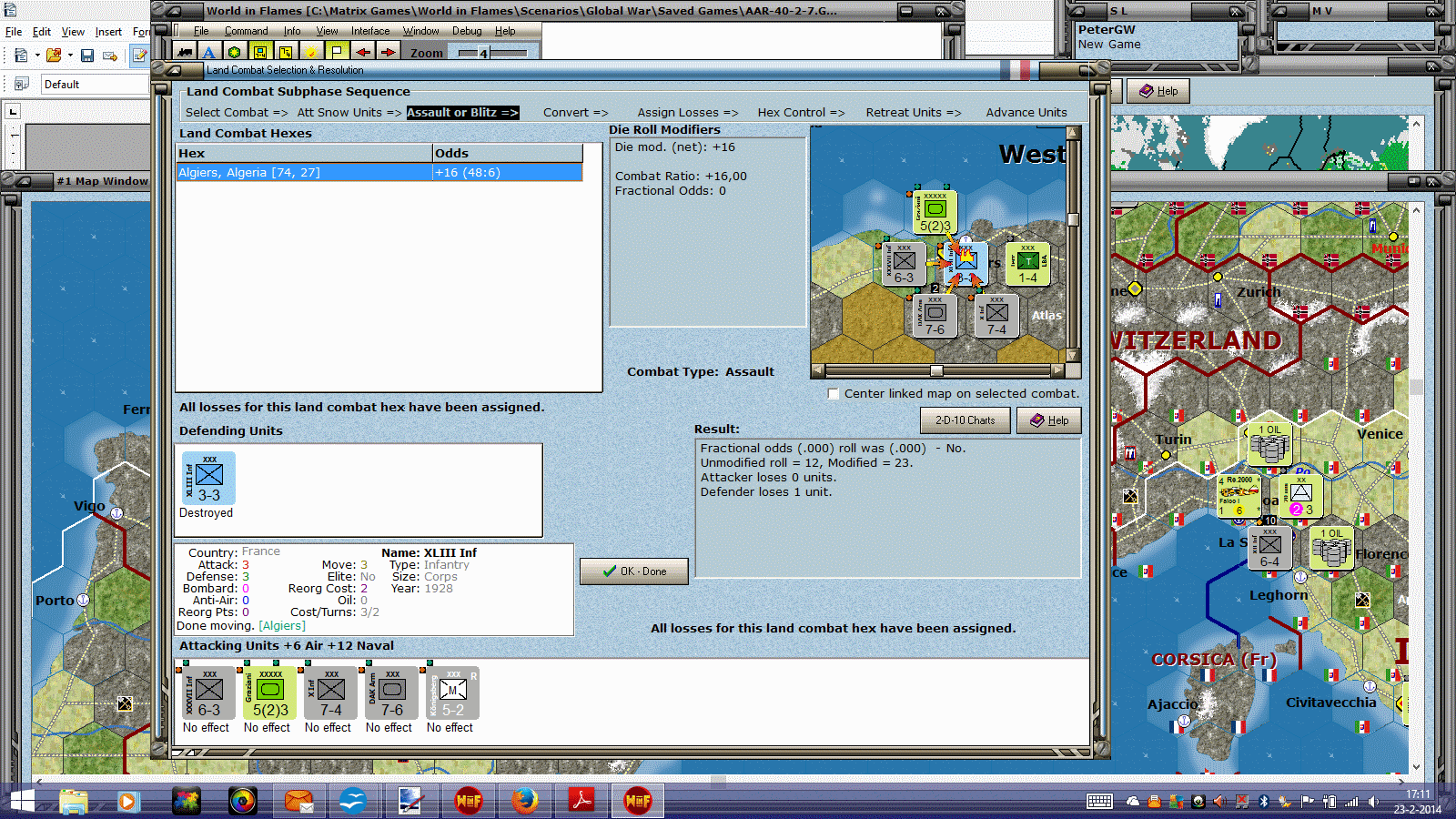This screenshot has height=819, width=1456.
Task: Click the on-screen keyboard tray icon
Action: point(1099,801)
